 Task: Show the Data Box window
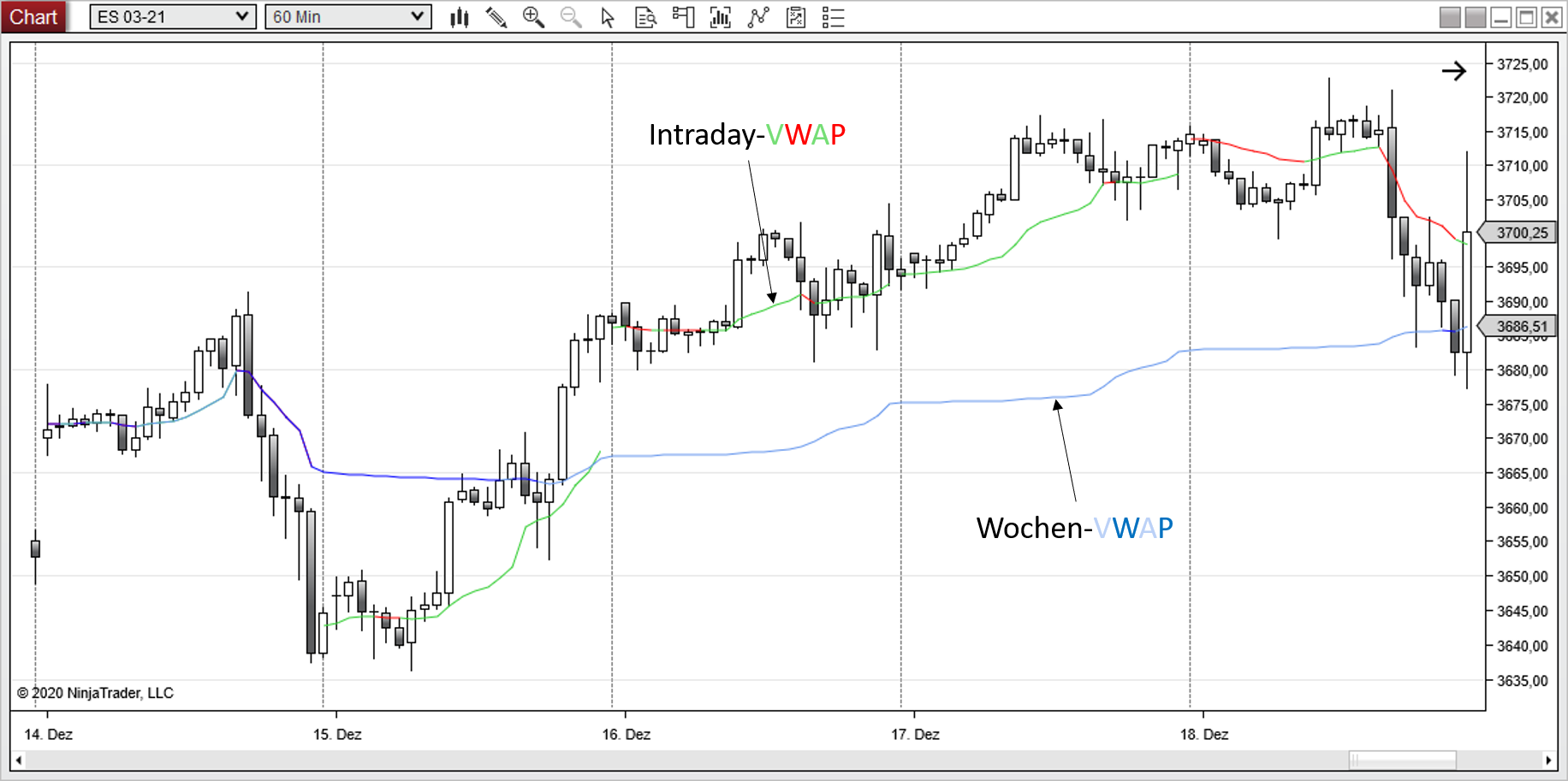tap(645, 17)
